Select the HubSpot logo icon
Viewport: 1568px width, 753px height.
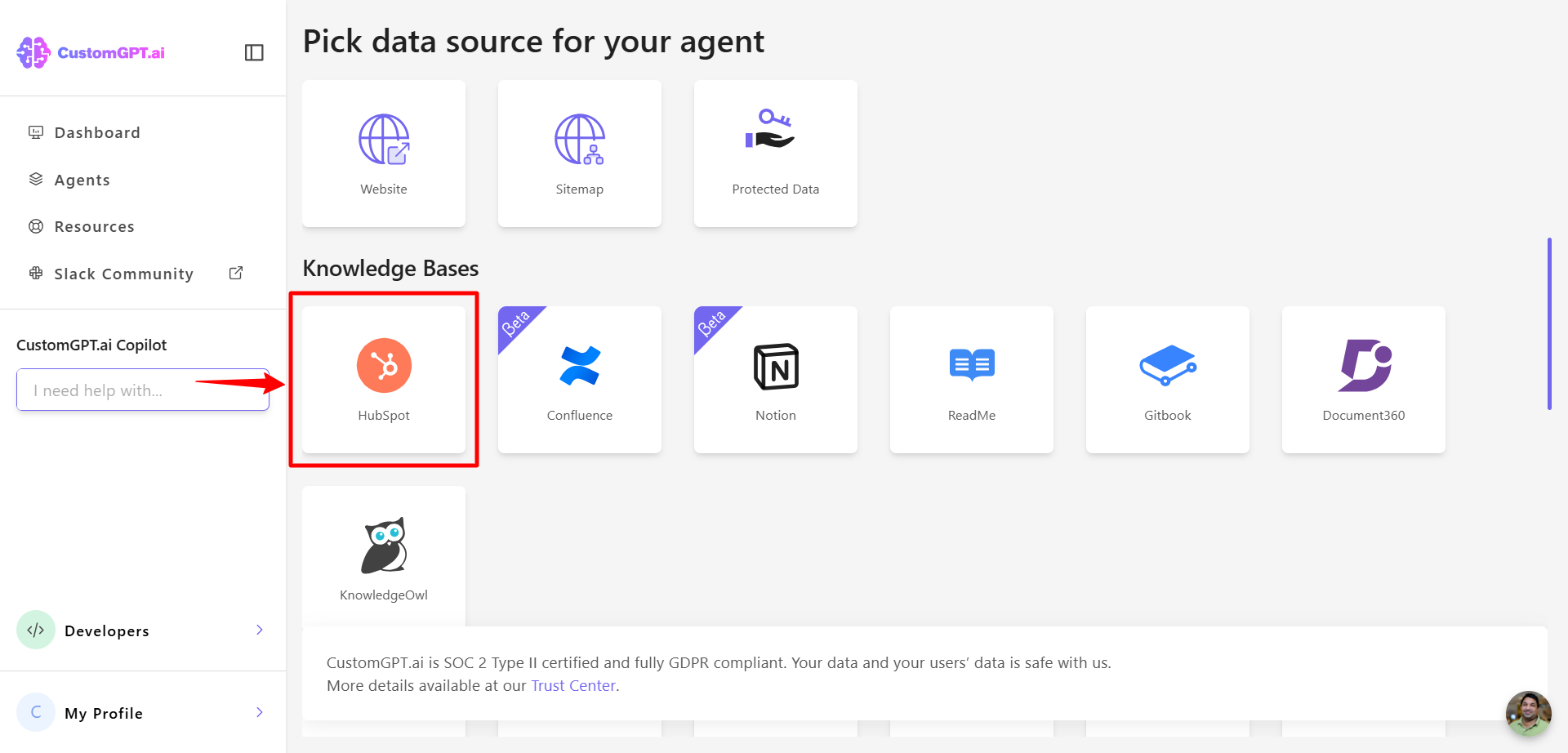point(384,365)
